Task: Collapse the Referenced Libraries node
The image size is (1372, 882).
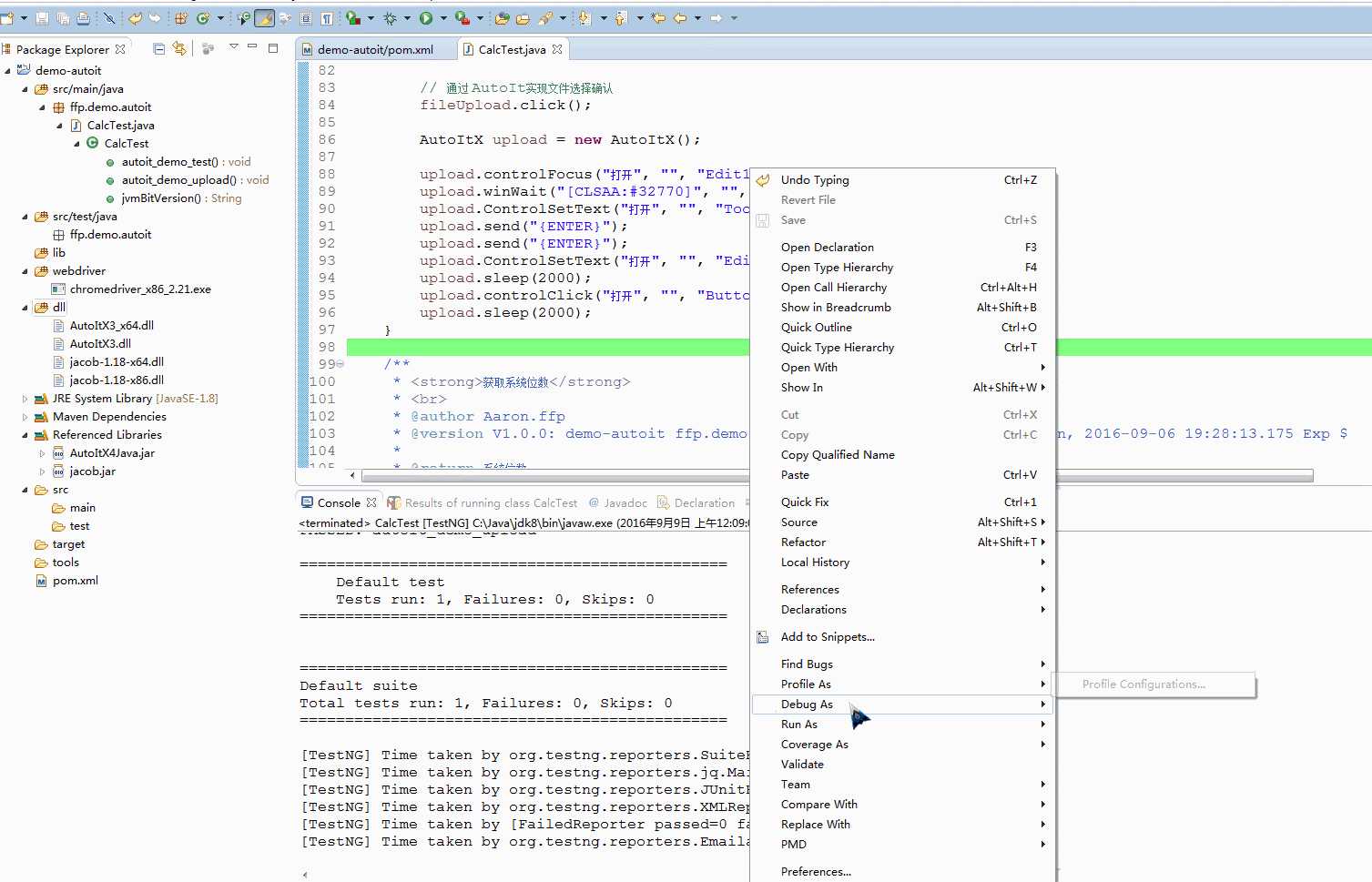Action: pyautogui.click(x=25, y=435)
